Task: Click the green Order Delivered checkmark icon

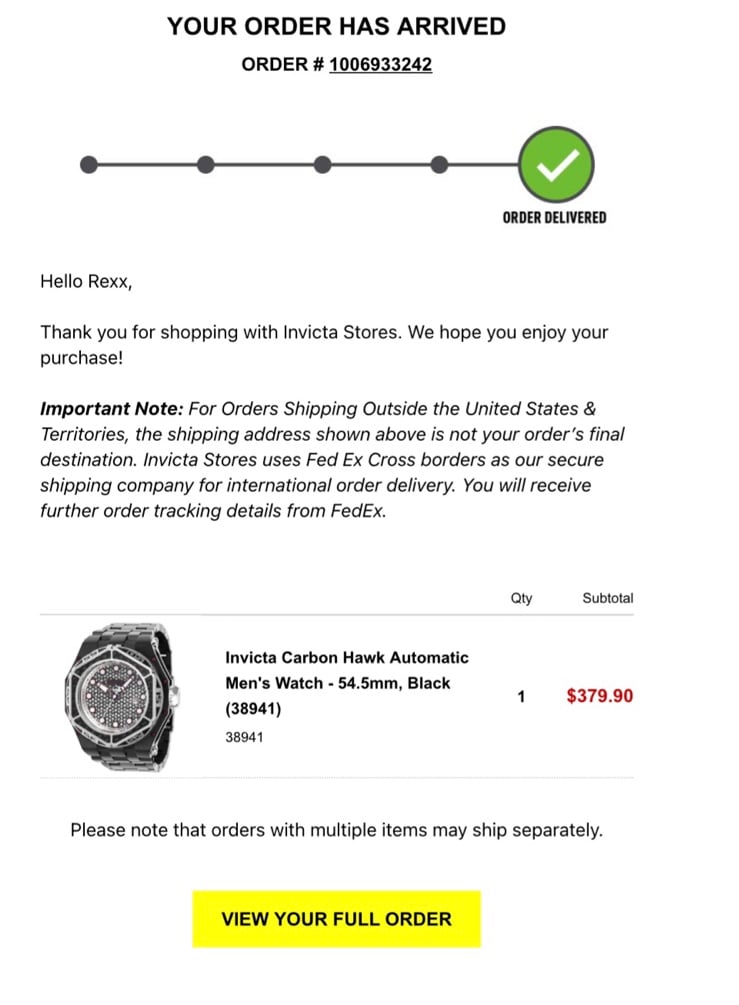Action: [556, 165]
